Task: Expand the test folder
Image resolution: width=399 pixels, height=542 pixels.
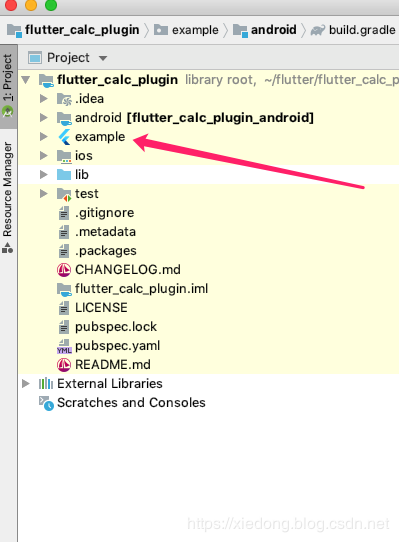Action: click(x=44, y=194)
